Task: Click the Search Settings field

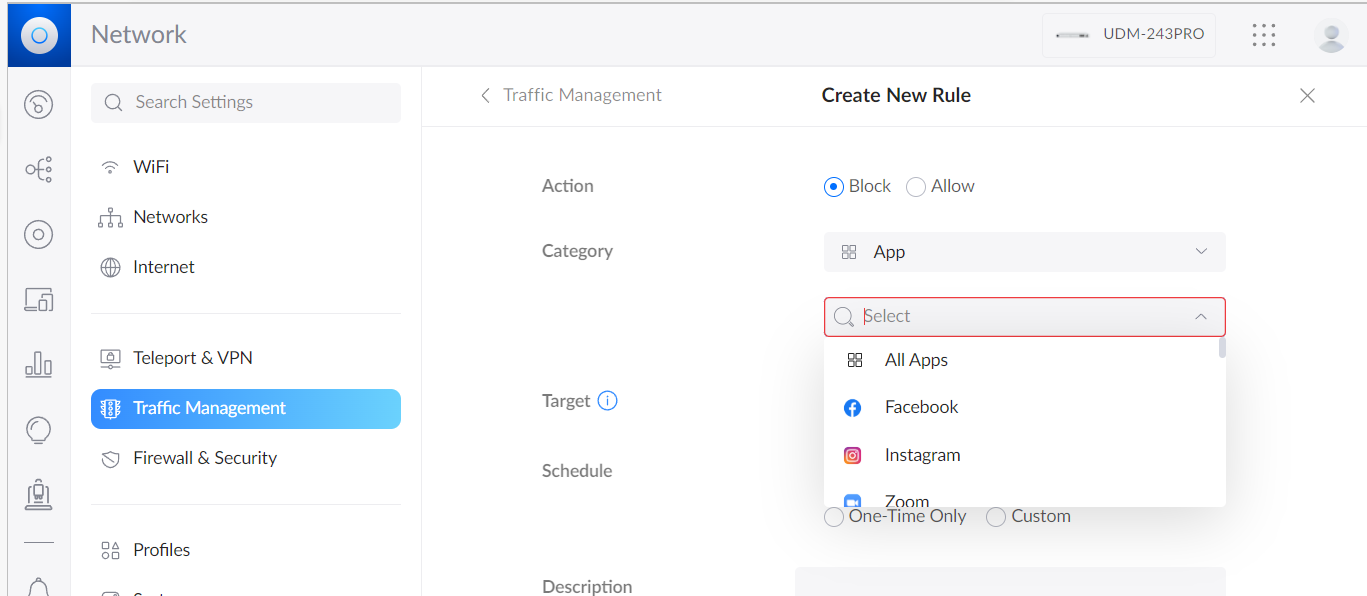Action: pos(246,102)
